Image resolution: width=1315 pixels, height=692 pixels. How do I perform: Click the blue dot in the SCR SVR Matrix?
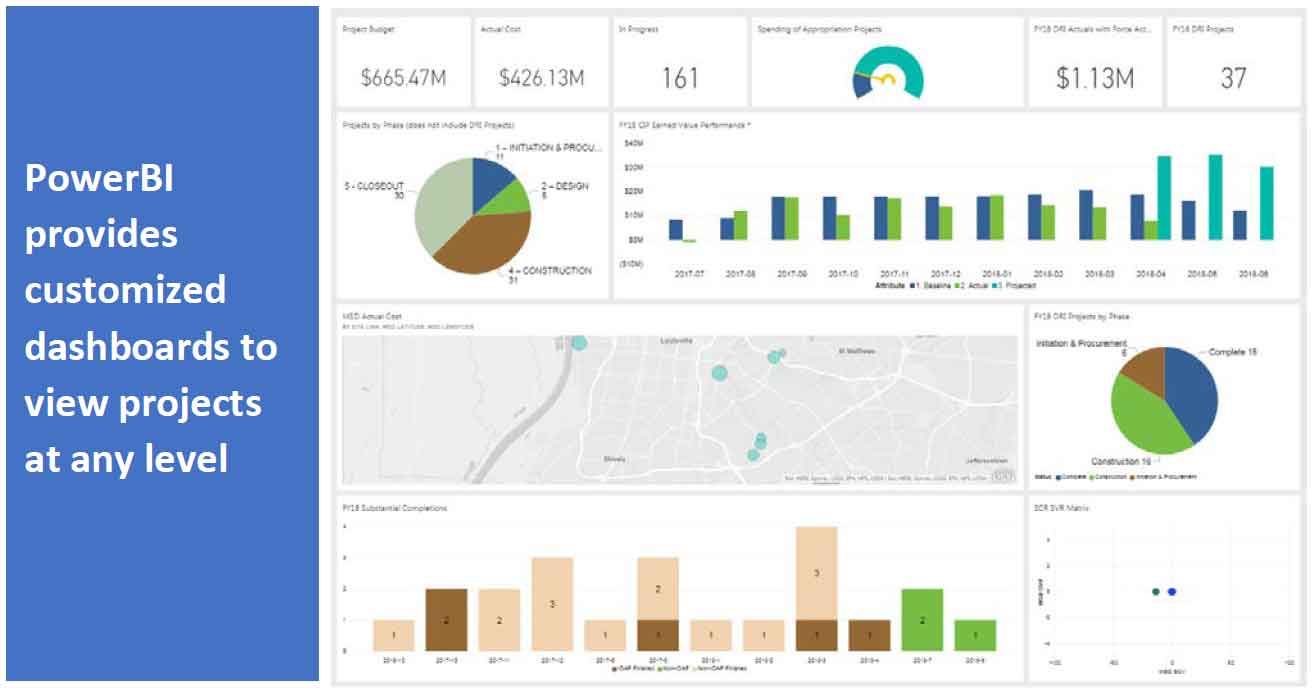click(x=1172, y=592)
